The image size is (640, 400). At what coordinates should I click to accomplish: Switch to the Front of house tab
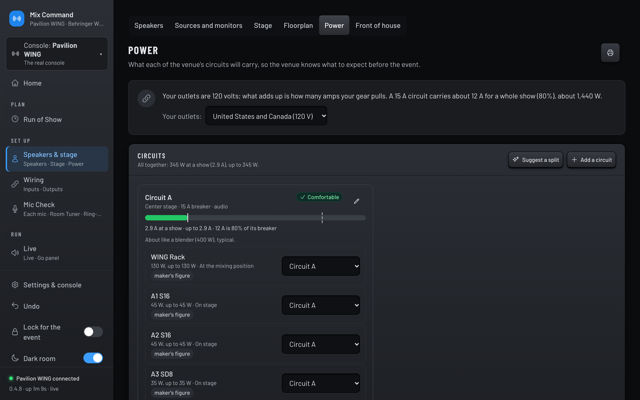click(x=378, y=25)
